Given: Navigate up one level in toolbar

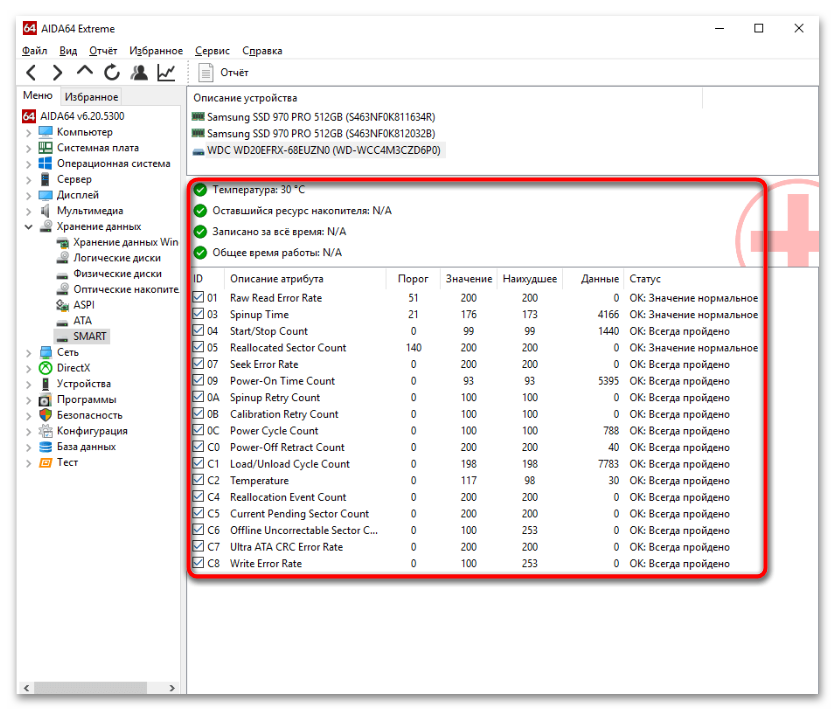Looking at the screenshot, I should pos(85,71).
